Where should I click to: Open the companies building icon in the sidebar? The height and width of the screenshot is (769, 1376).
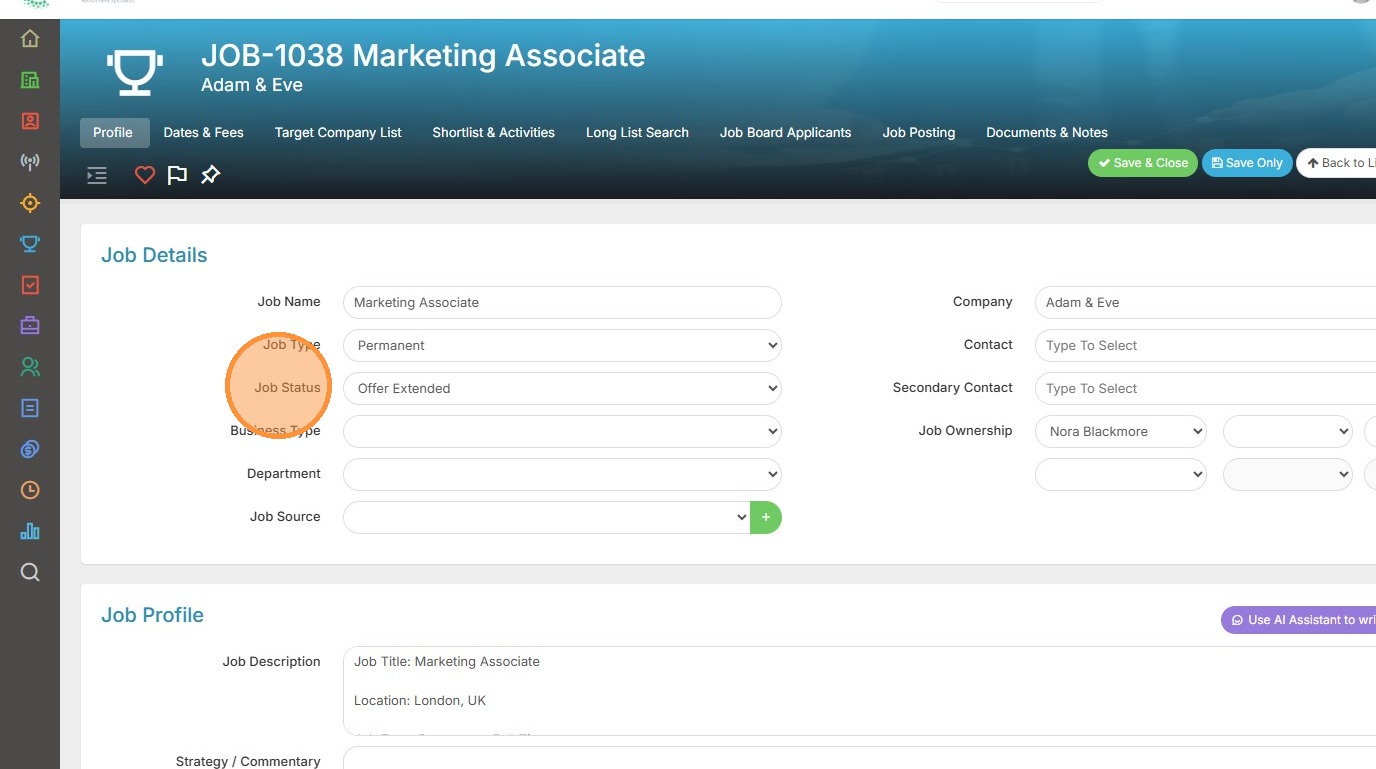pos(30,80)
